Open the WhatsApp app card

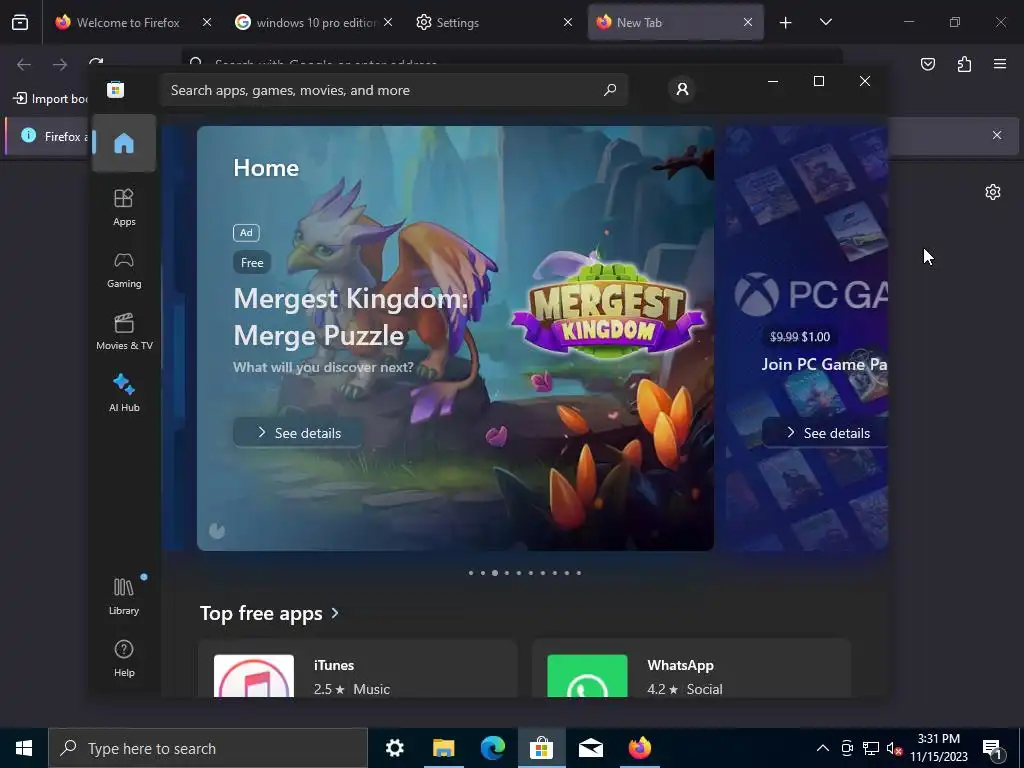coord(692,668)
